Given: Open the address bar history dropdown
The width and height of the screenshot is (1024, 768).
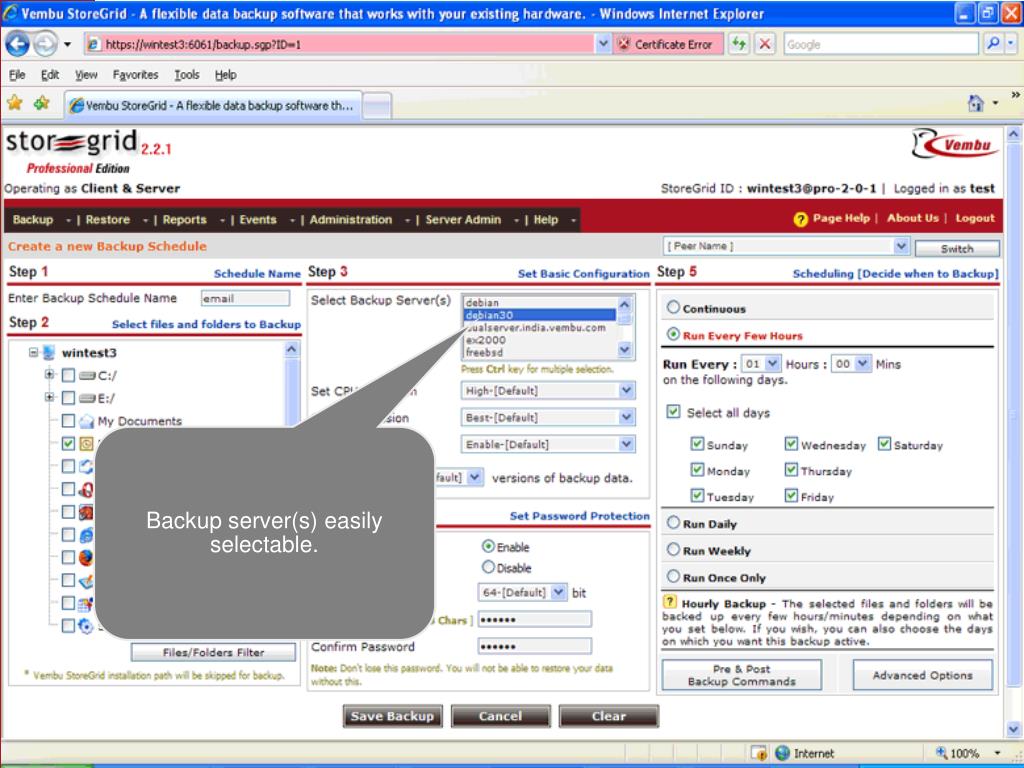Looking at the screenshot, I should tap(603, 44).
